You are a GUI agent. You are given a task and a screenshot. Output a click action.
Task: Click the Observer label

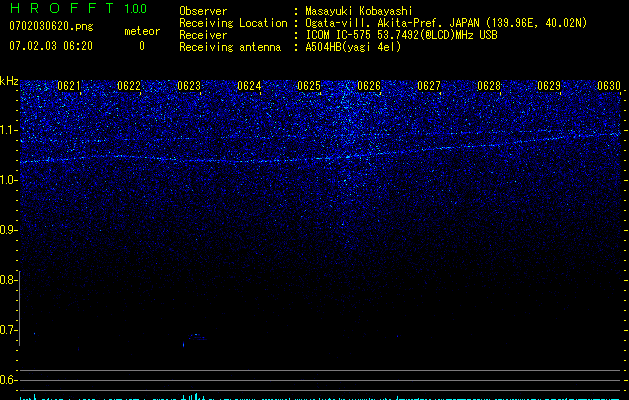(x=203, y=11)
